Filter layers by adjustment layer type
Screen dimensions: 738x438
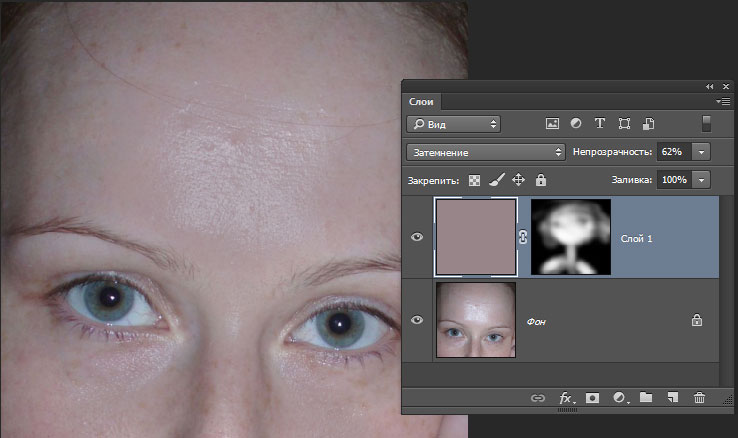coord(575,124)
